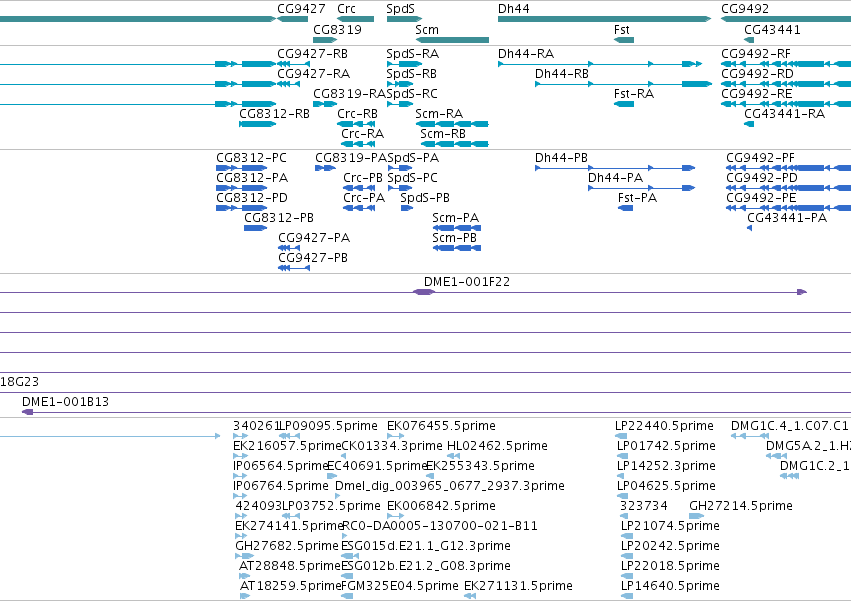Click EST LP22440.5prime
The image size is (851, 601).
click(x=621, y=436)
